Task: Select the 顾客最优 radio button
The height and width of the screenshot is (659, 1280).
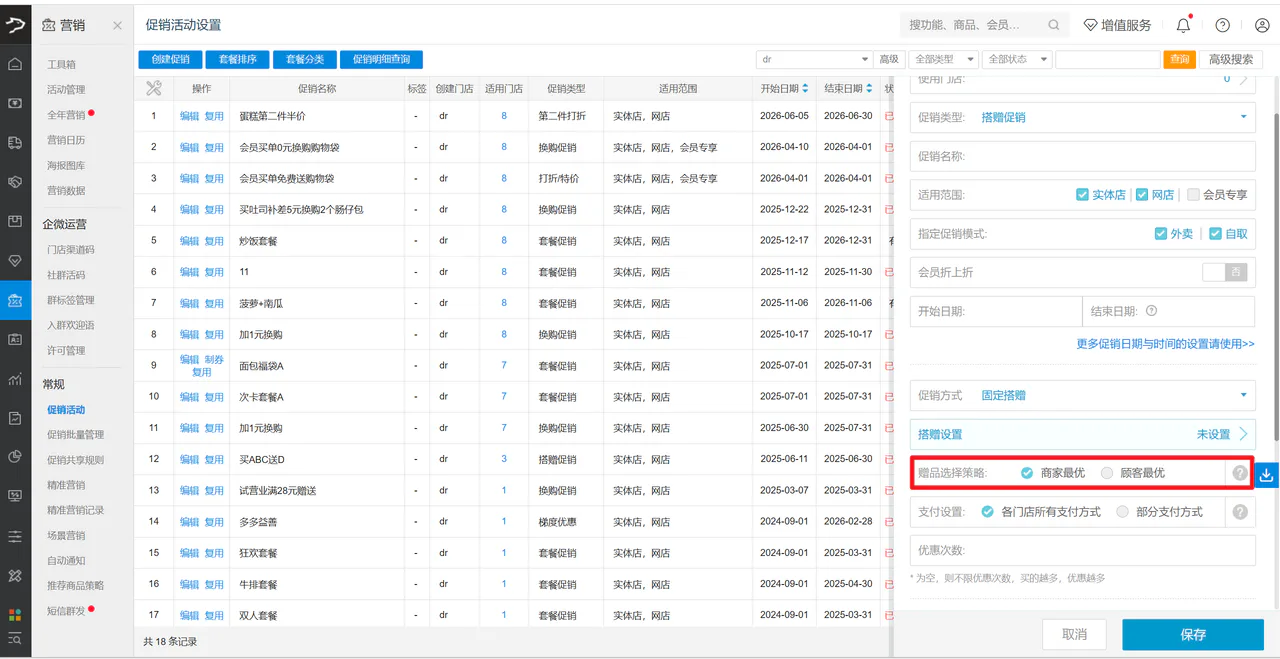Action: (1107, 473)
